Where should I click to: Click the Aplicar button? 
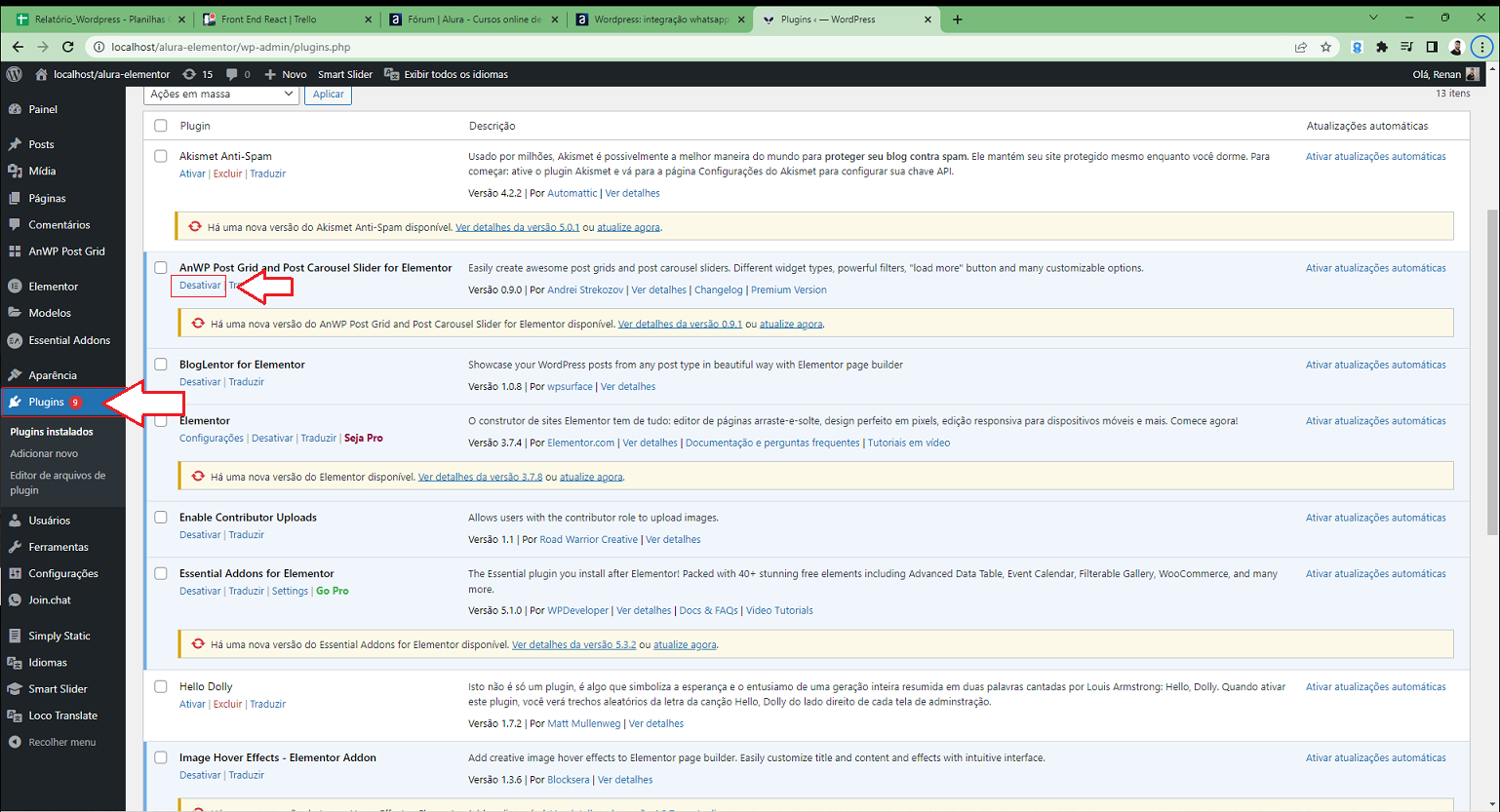pyautogui.click(x=328, y=95)
